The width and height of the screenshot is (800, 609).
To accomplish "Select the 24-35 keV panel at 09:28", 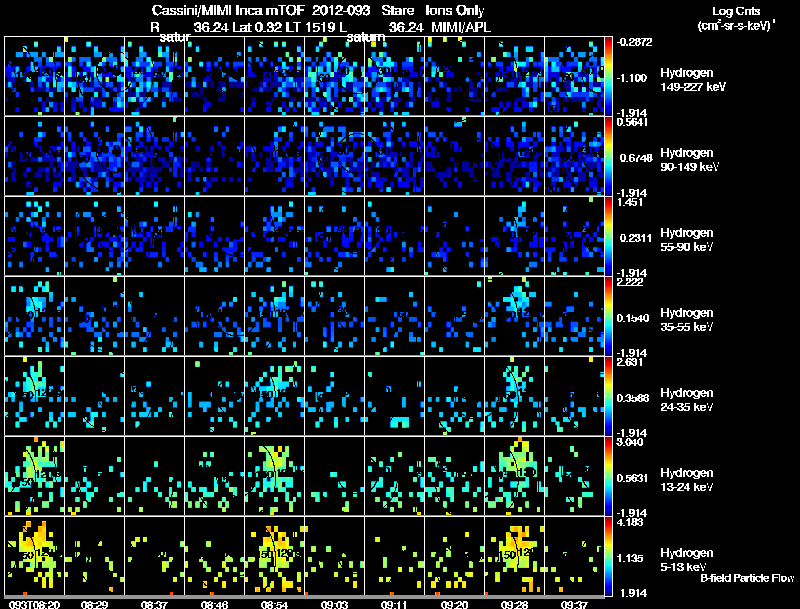I will pos(514,396).
